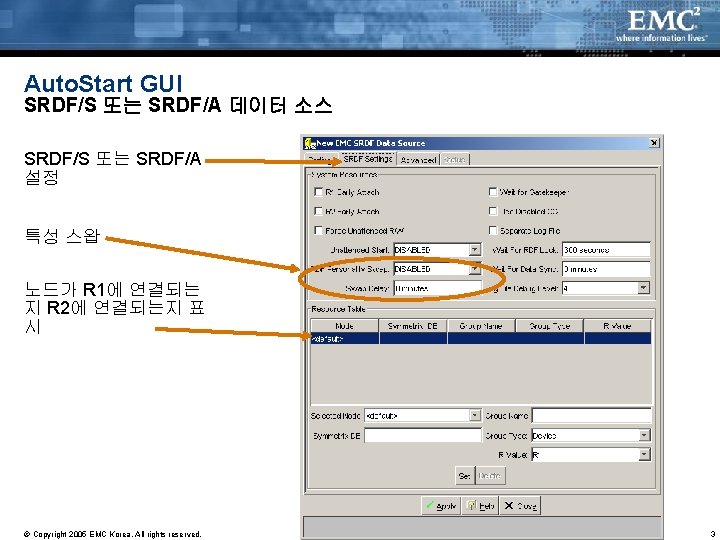The width and height of the screenshot is (720, 540).
Task: Click the Group Type column header
Action: pos(549,326)
